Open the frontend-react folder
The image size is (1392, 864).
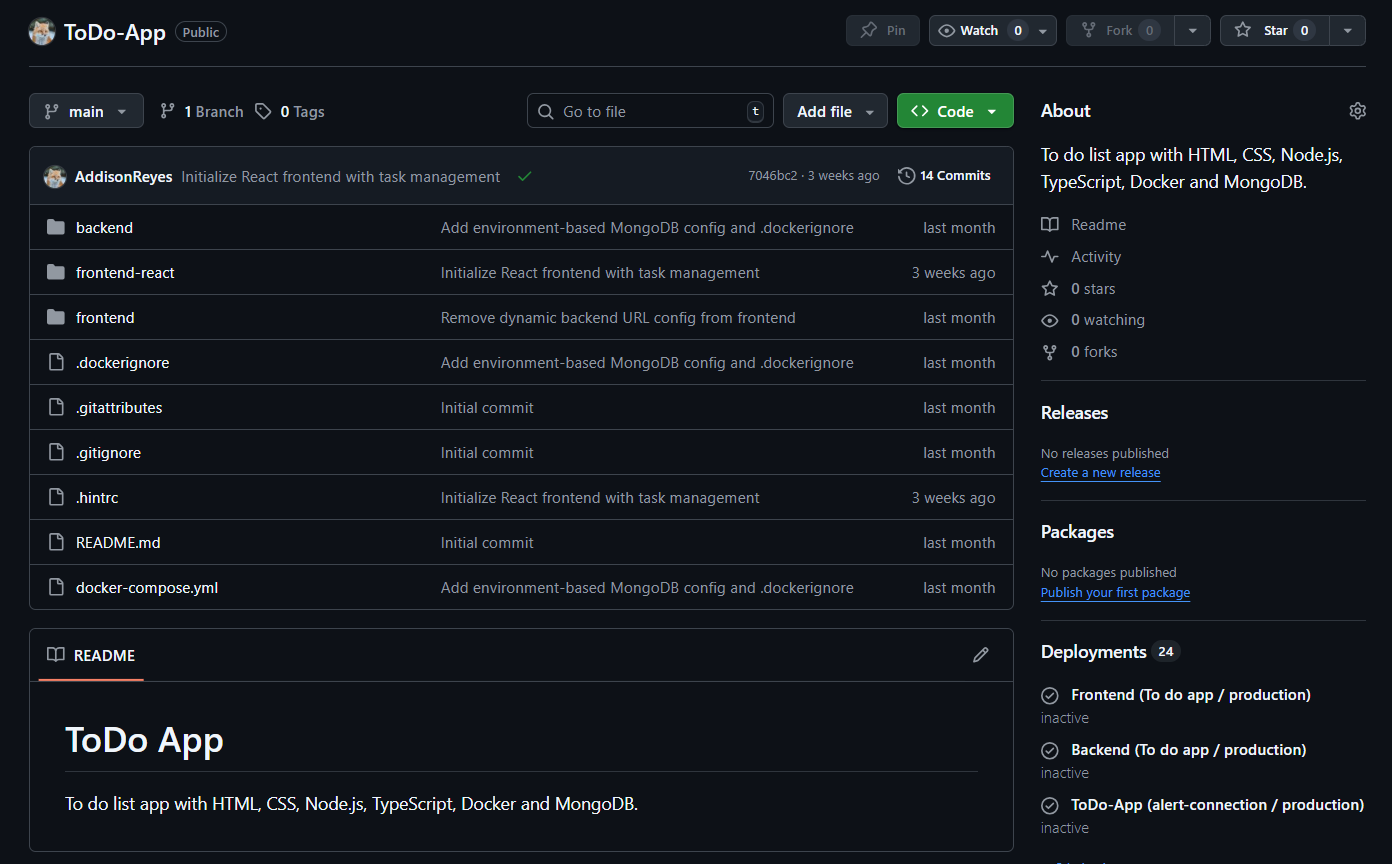(x=125, y=273)
